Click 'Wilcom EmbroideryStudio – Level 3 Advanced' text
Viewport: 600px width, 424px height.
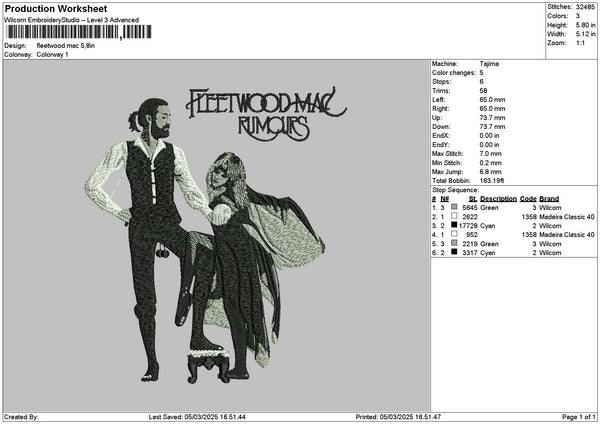72,20
